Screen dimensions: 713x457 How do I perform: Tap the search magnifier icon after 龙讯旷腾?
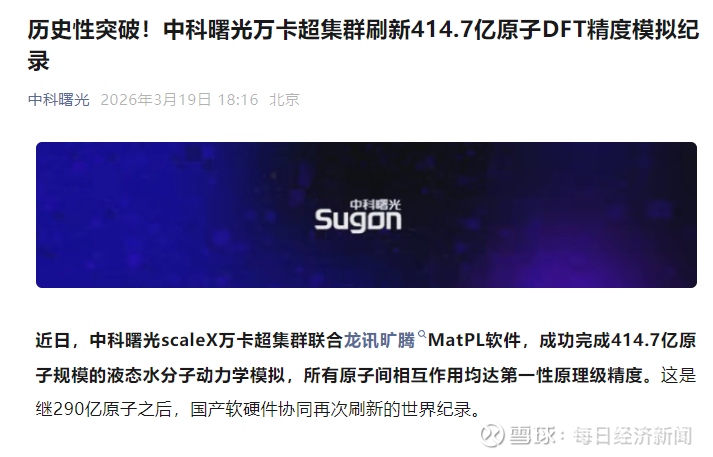pyautogui.click(x=422, y=335)
